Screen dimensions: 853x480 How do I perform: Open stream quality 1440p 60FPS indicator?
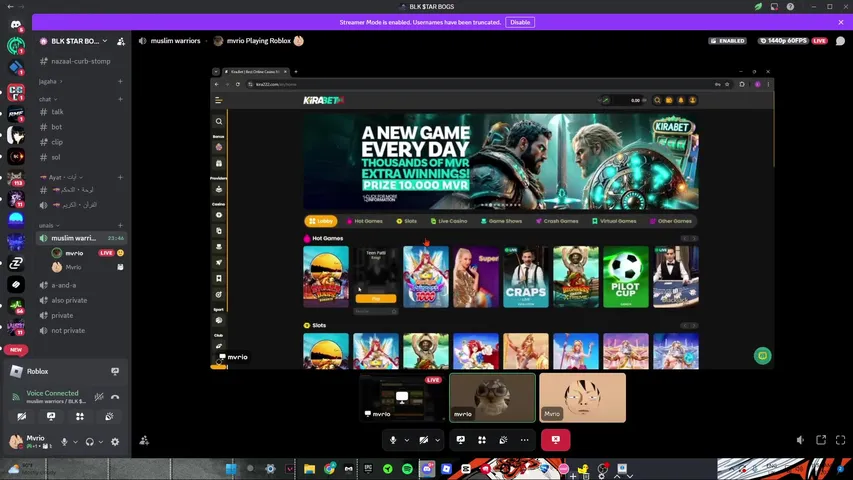point(782,41)
